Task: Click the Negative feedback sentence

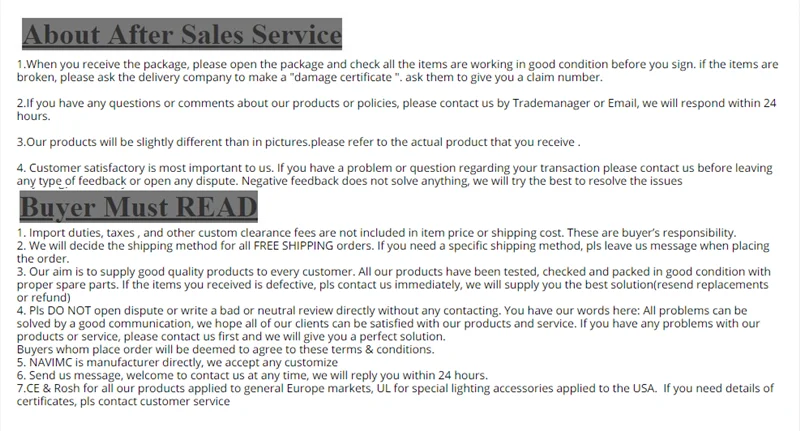Action: (462, 181)
